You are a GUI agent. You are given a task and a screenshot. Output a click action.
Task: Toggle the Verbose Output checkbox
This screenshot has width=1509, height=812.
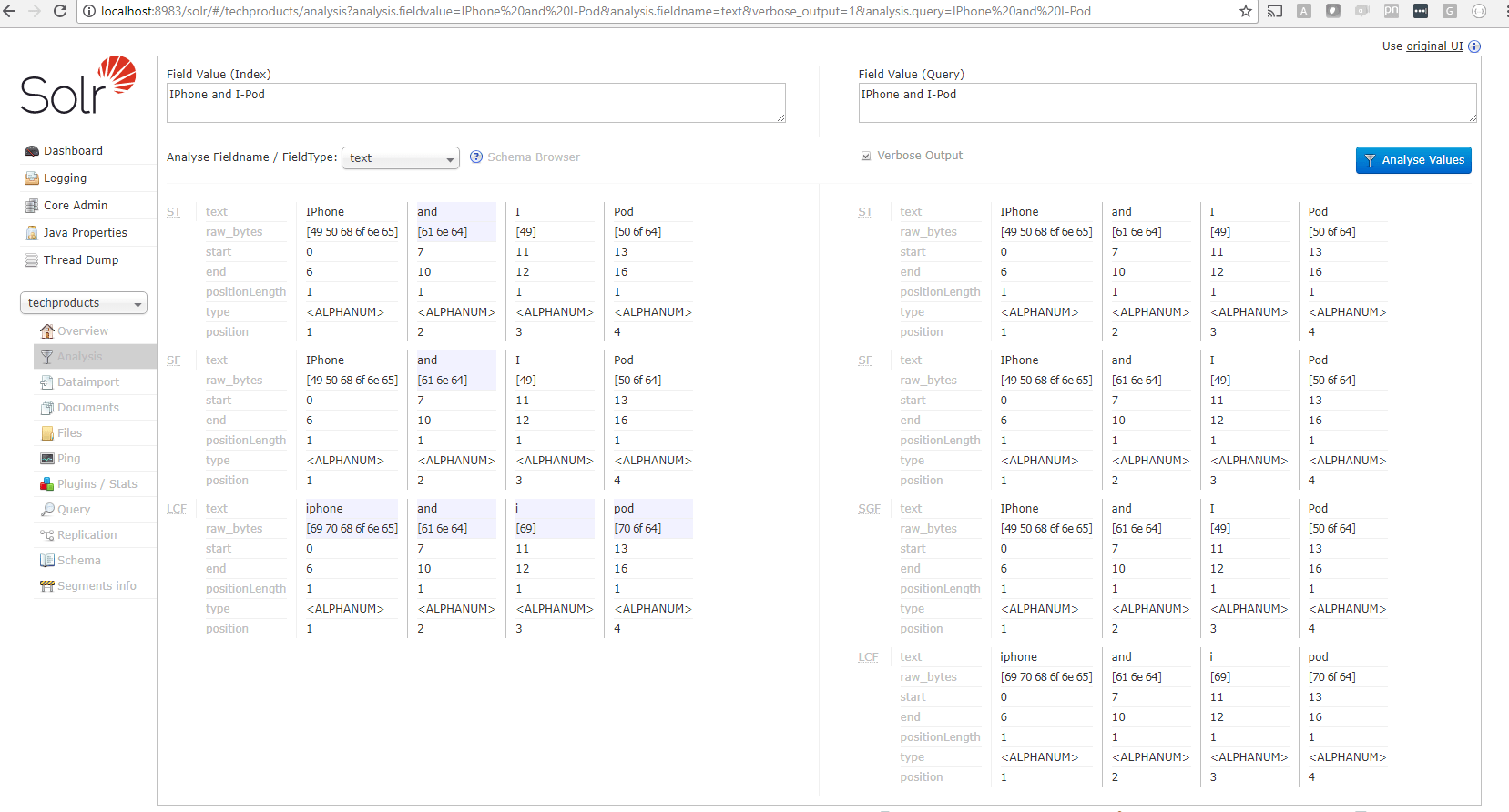(866, 156)
